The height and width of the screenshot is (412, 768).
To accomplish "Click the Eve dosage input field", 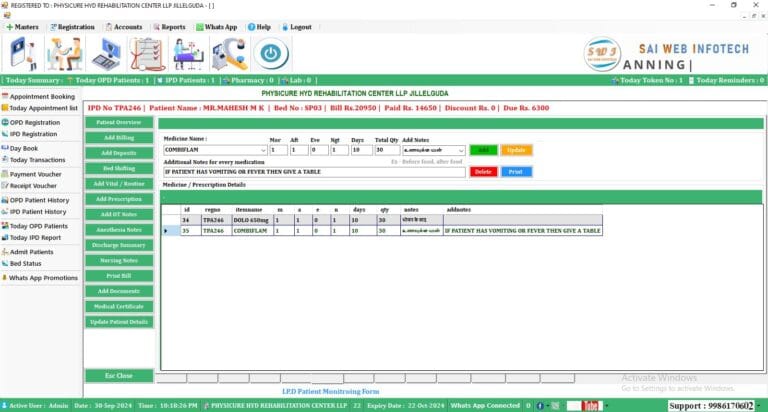I will (x=319, y=150).
